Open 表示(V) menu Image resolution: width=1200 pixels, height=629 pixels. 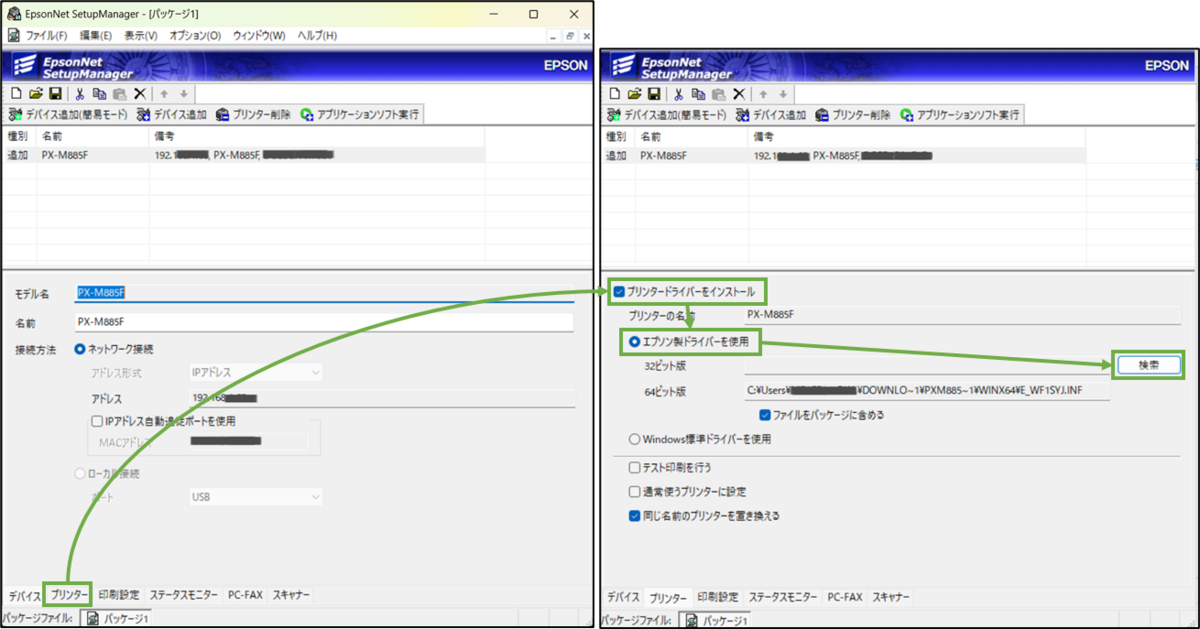(141, 35)
